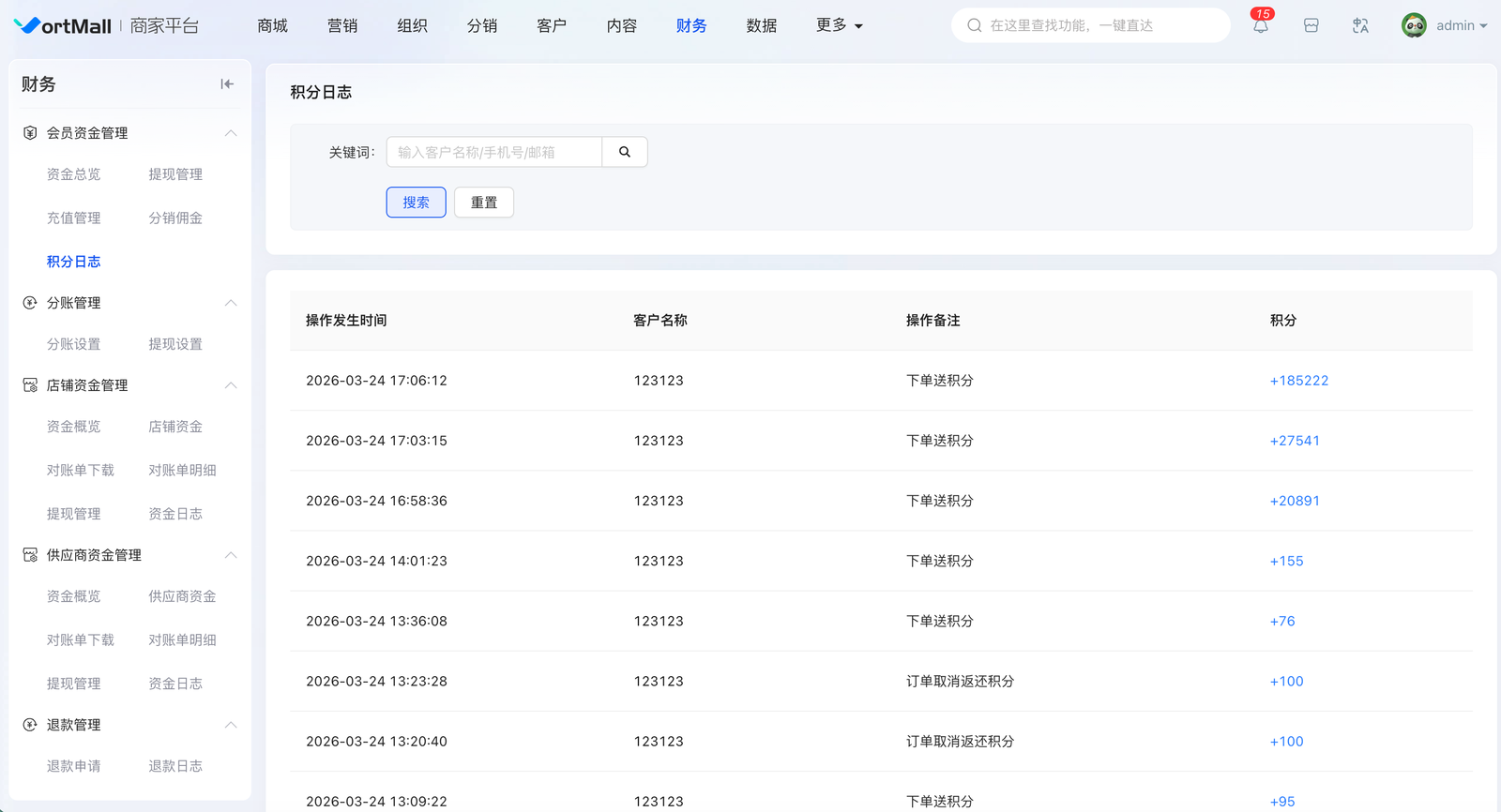
Task: Collapse the 分账管理 section chevron
Action: [x=231, y=303]
